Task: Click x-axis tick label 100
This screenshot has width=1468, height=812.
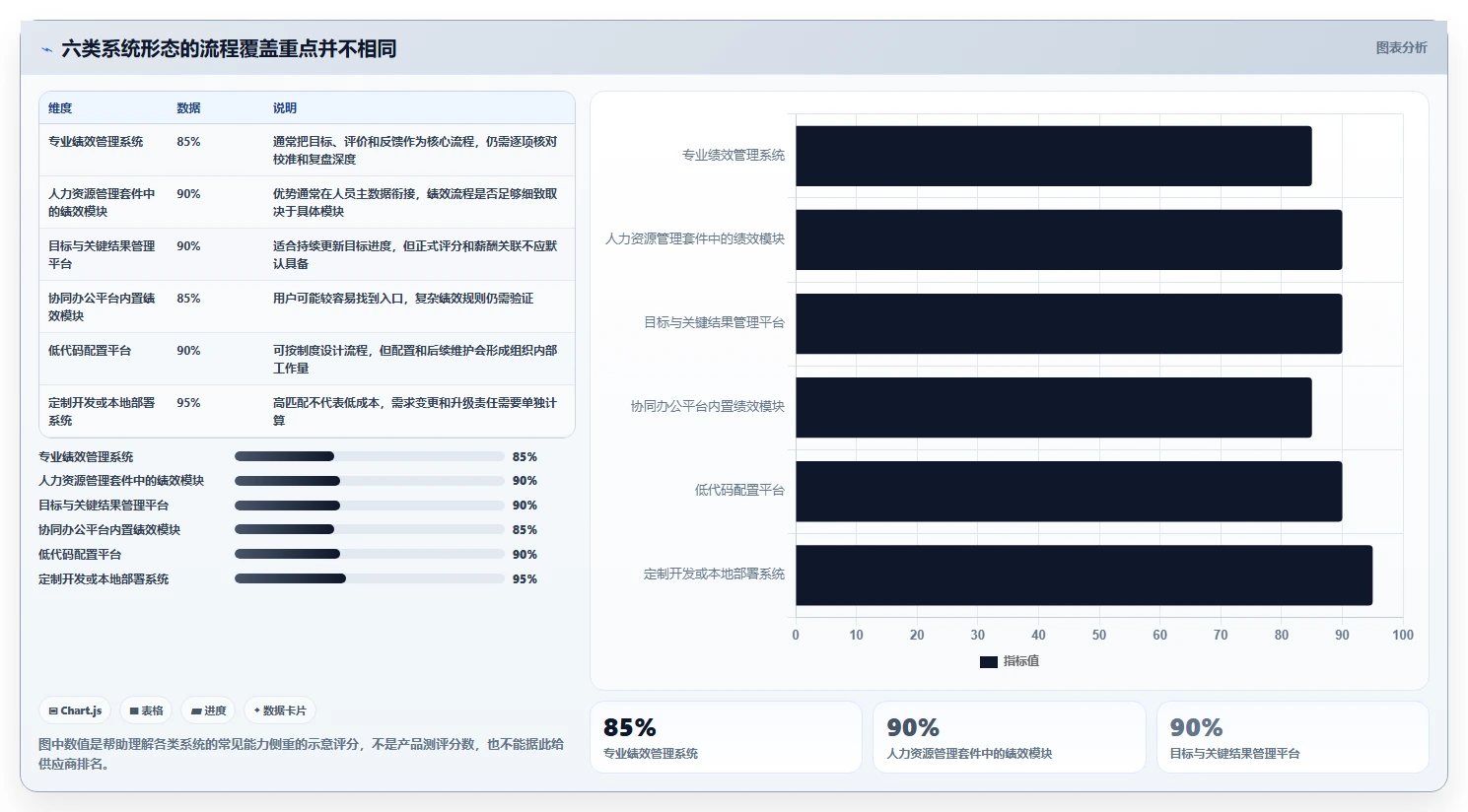Action: (1403, 635)
